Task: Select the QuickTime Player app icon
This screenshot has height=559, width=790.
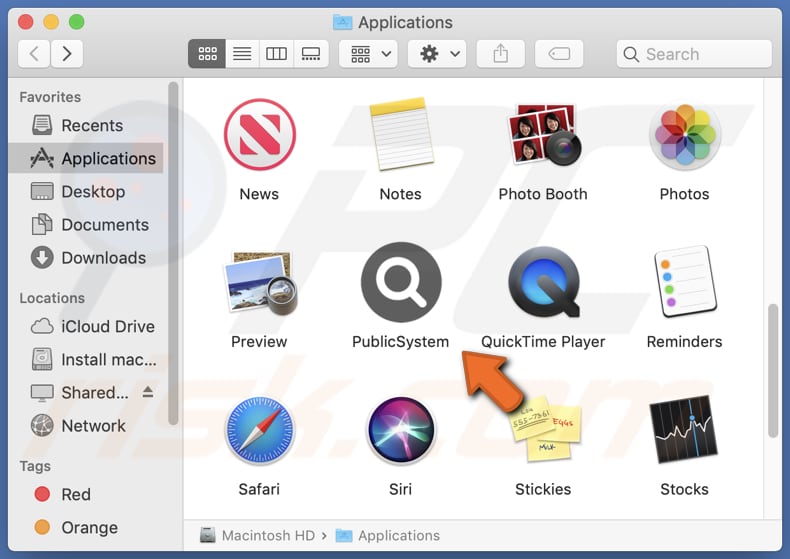Action: 543,283
